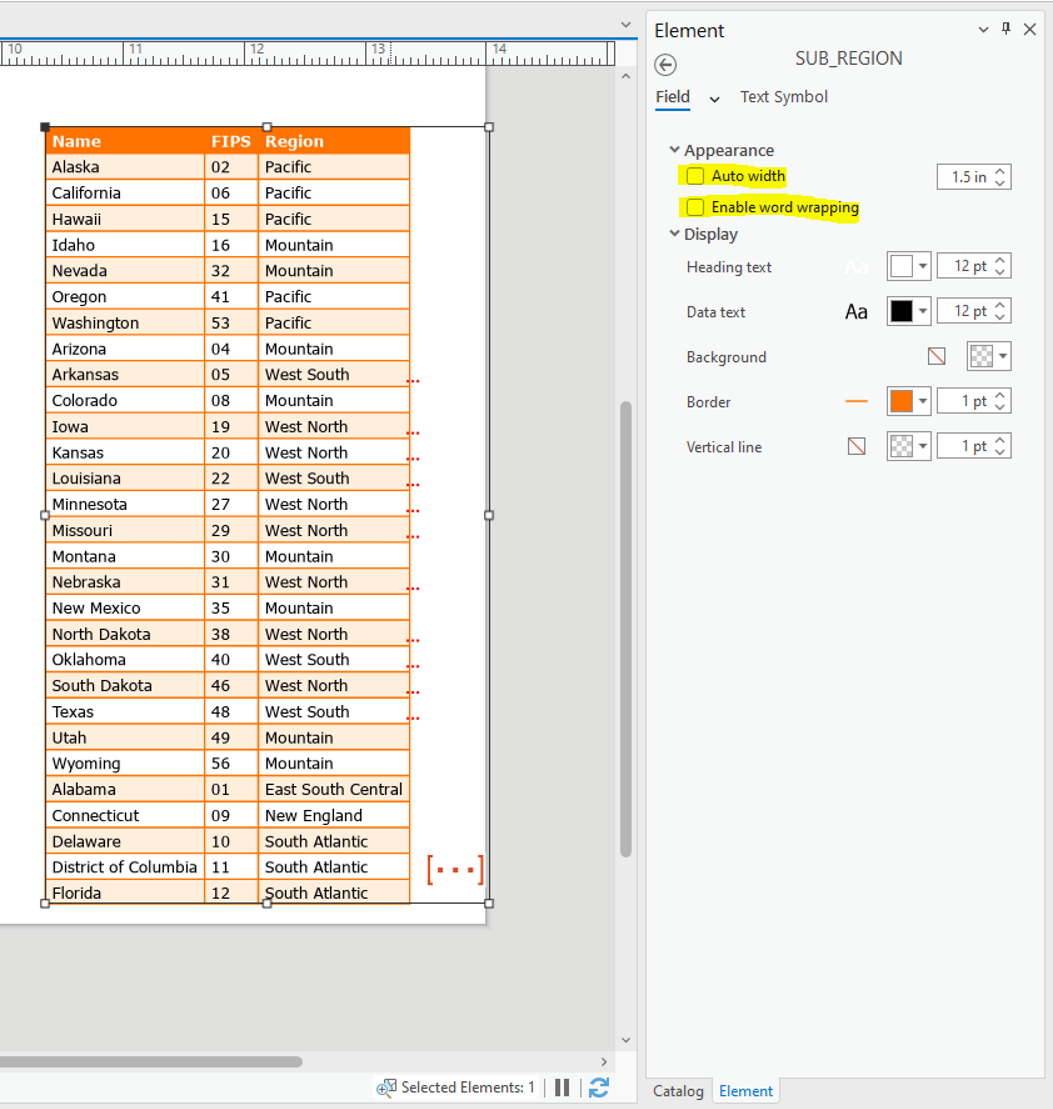Select the black Data text color swatch
1053x1109 pixels.
pos(902,311)
